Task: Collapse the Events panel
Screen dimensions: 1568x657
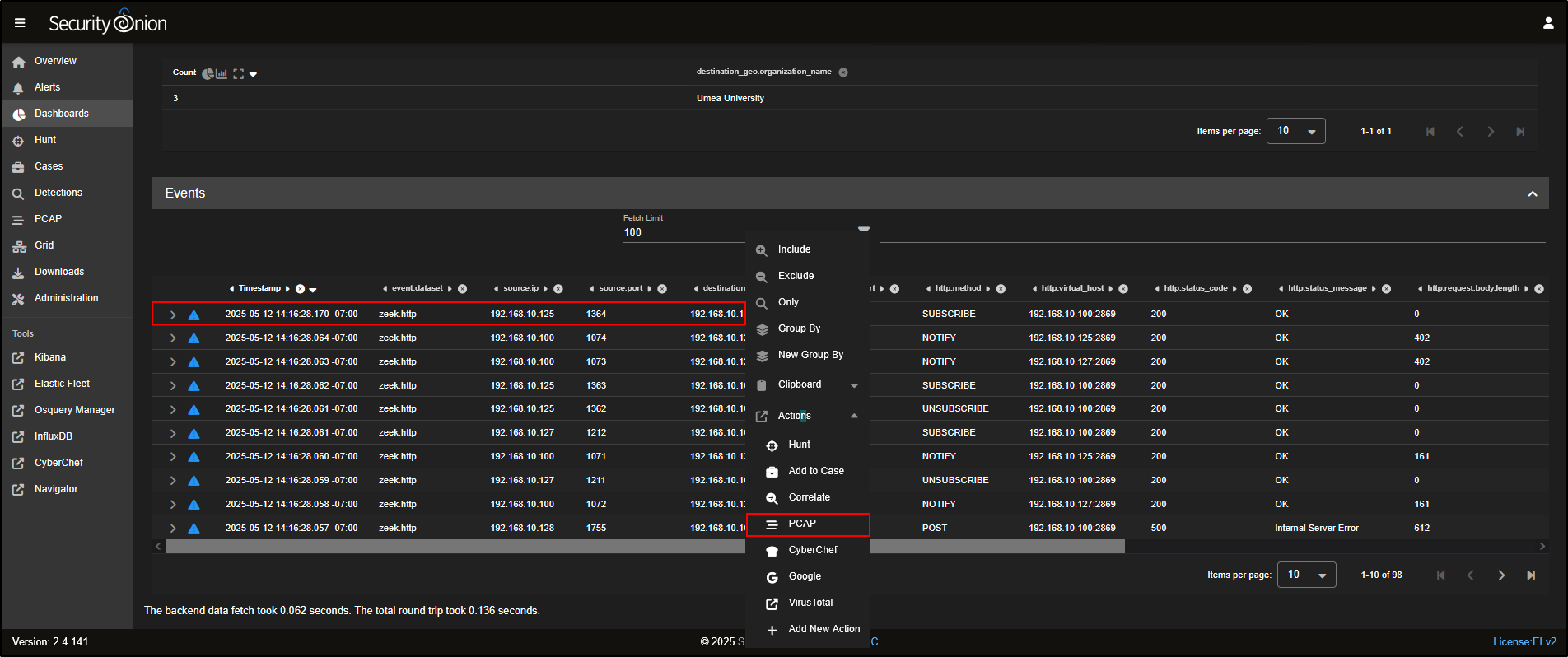Action: tap(1532, 193)
